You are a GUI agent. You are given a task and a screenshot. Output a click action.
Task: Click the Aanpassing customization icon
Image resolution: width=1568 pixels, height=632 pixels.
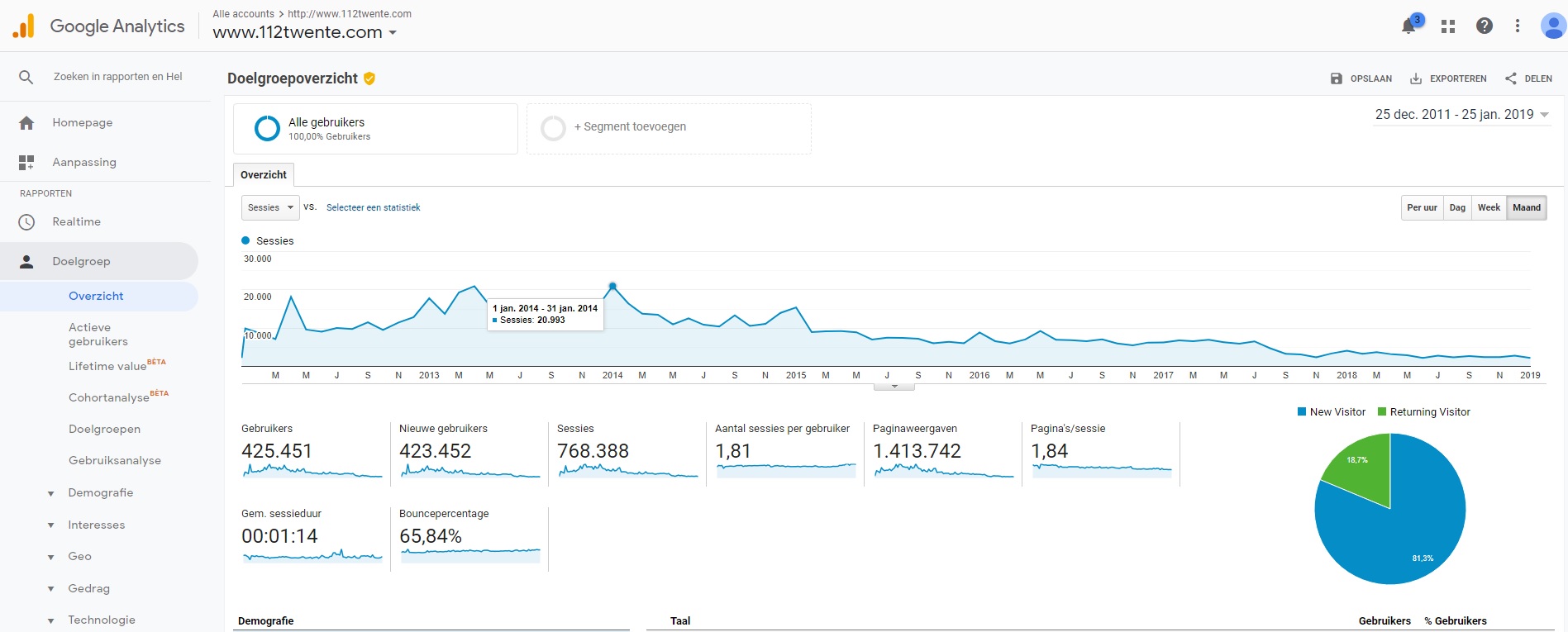pos(26,163)
